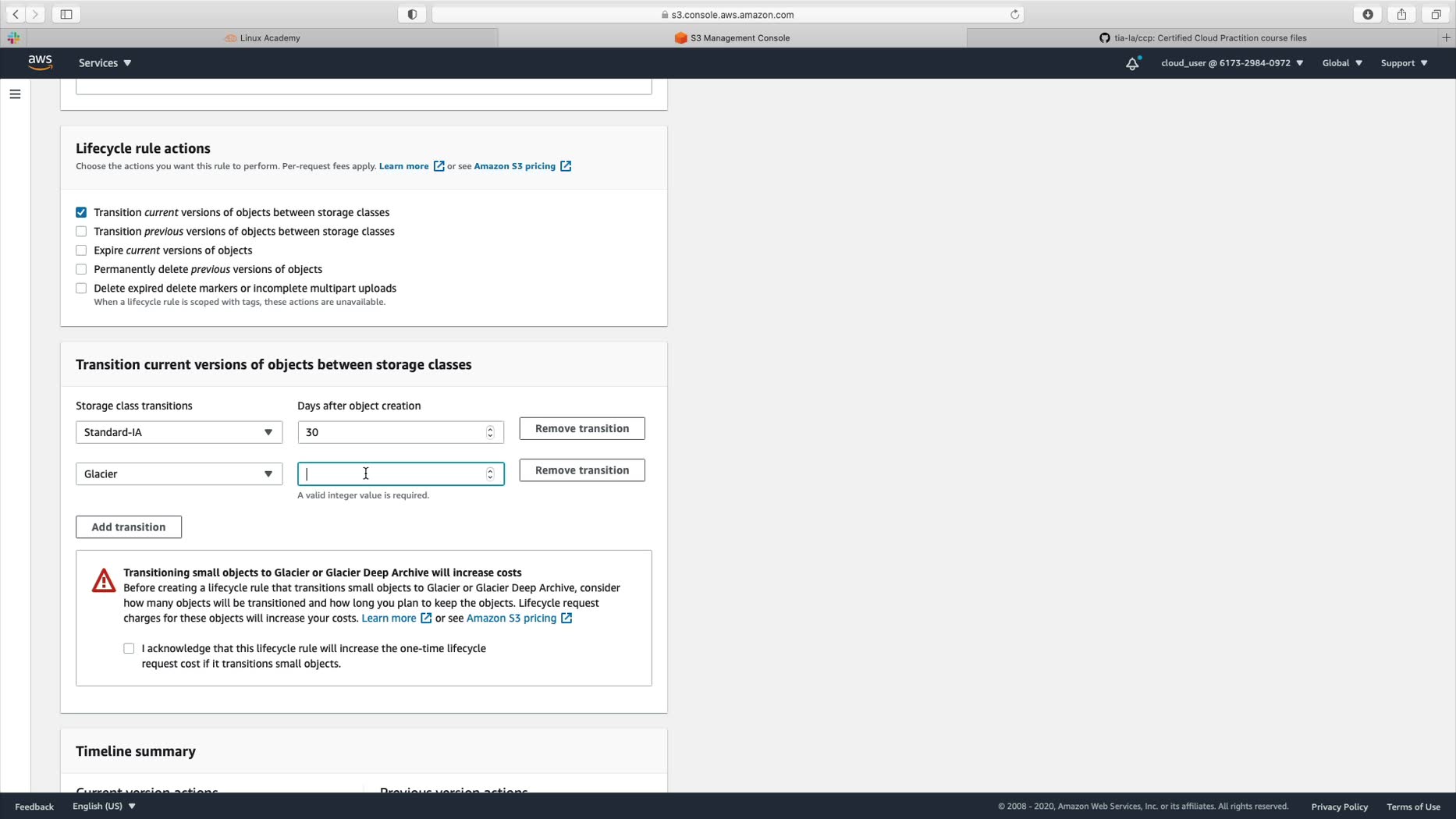Open the Support dropdown menu
The width and height of the screenshot is (1456, 819).
coord(1404,63)
